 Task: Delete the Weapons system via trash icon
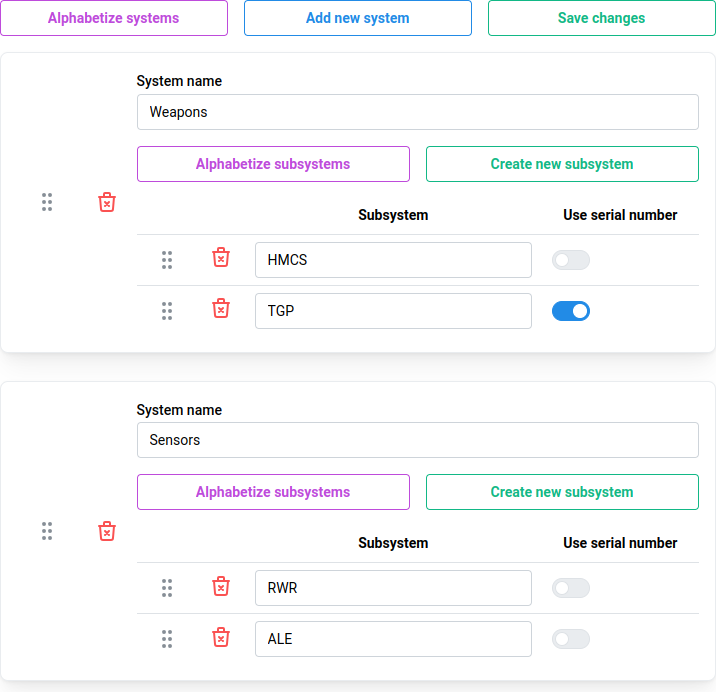[x=107, y=203]
